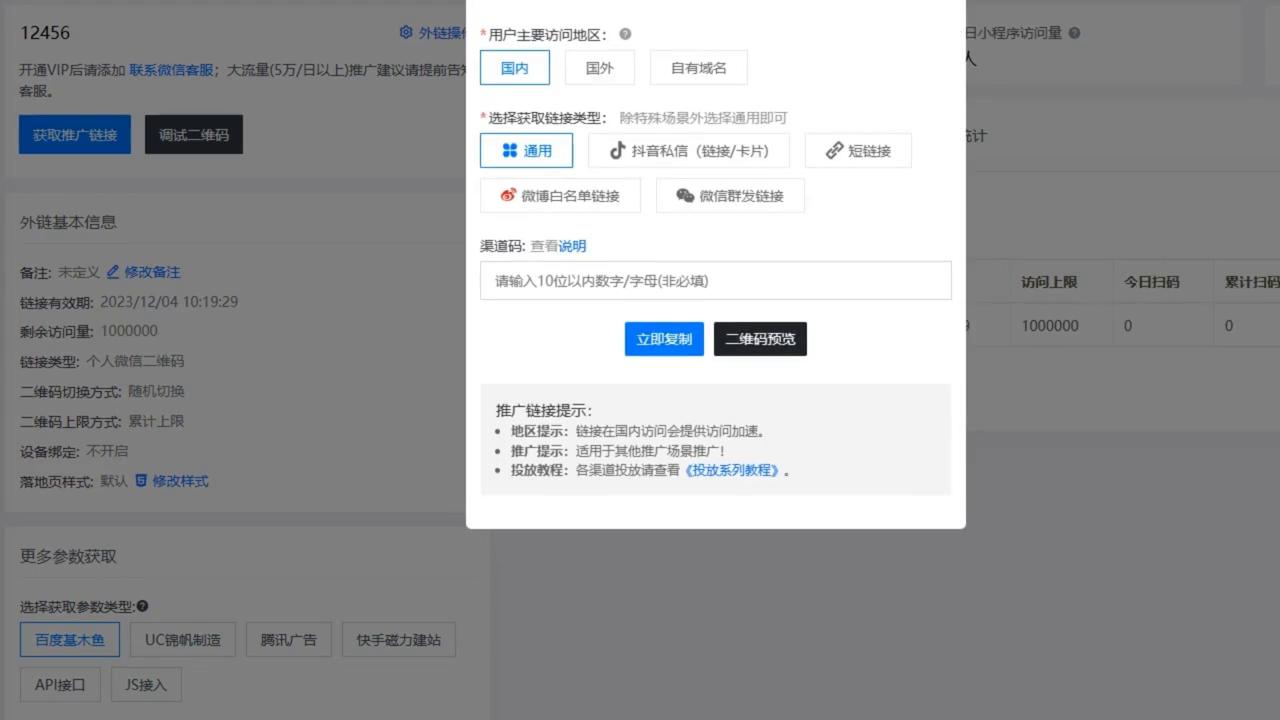Viewport: 1280px width, 720px height.
Task: Click 链接有效期 value 2023/12/04 10:19:29
Action: [x=169, y=302]
